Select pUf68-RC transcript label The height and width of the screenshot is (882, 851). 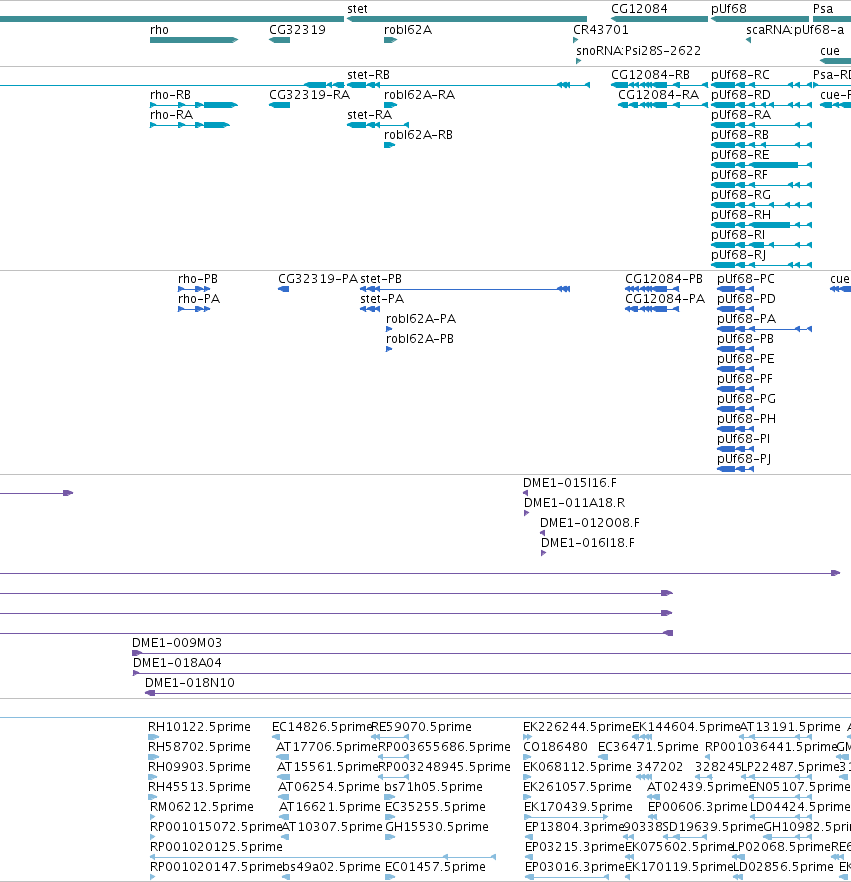740,75
